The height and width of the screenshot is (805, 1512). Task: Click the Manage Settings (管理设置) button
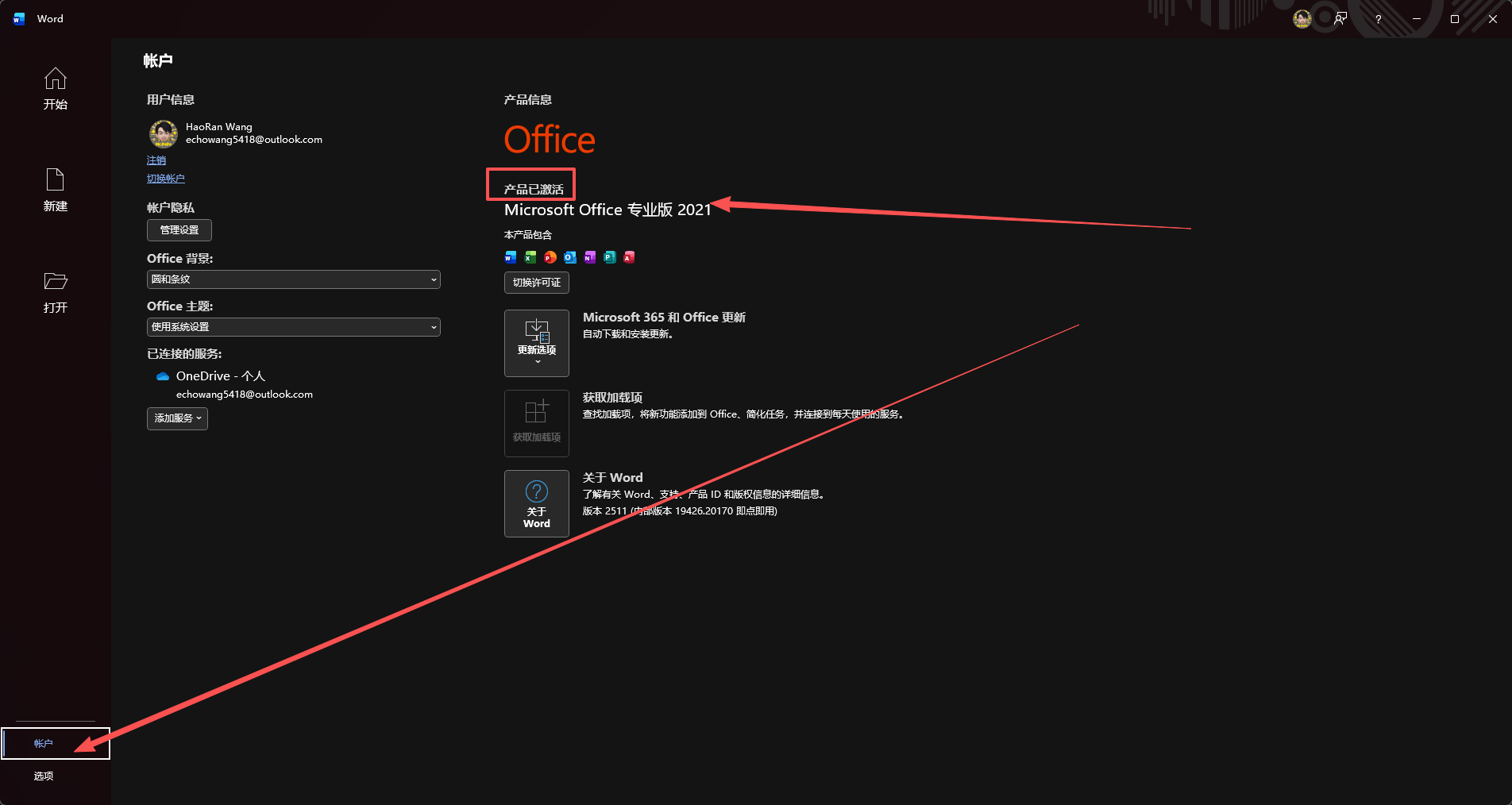tap(179, 230)
